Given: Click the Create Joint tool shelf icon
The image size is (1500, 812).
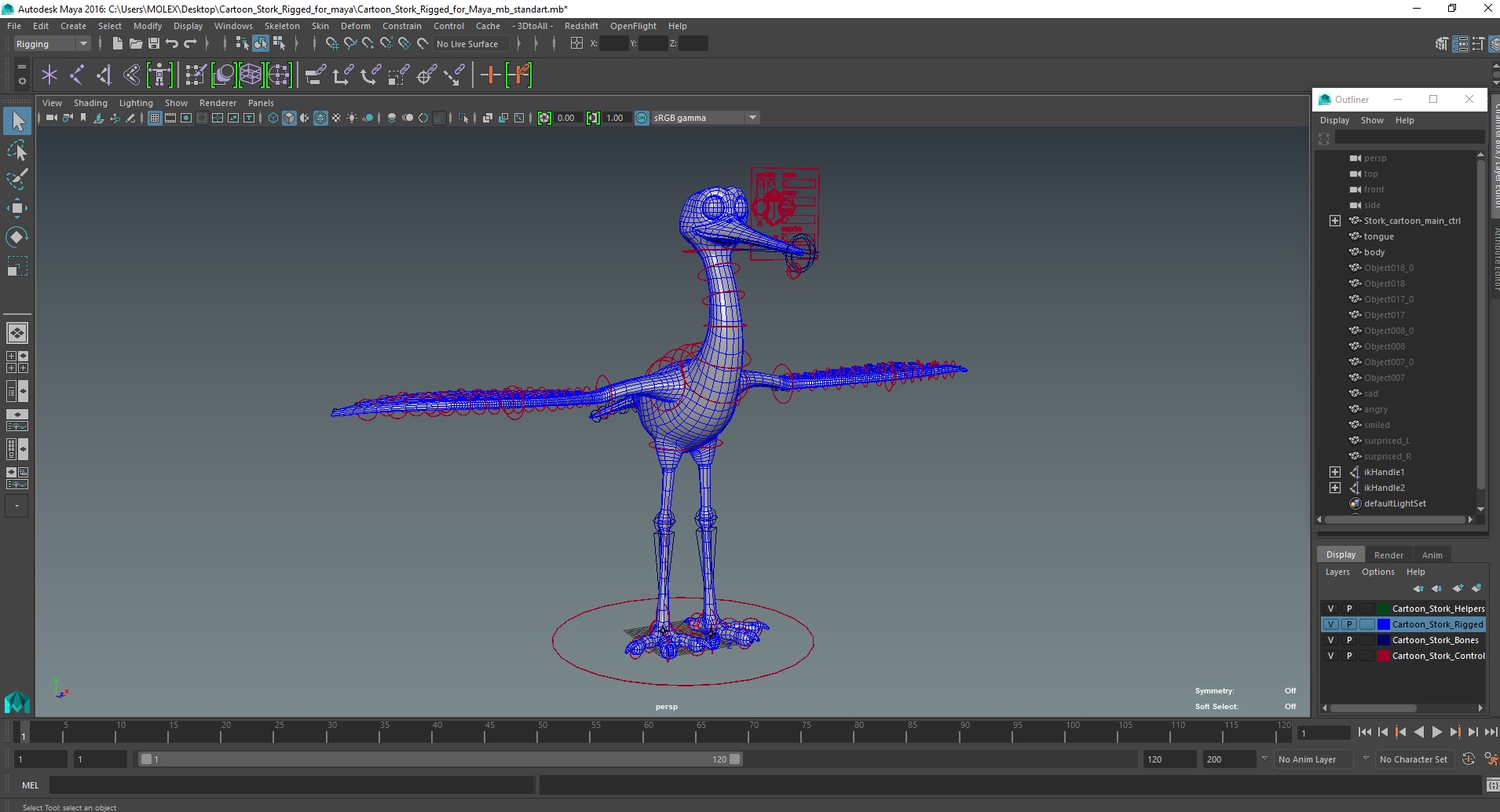Looking at the screenshot, I should point(77,75).
